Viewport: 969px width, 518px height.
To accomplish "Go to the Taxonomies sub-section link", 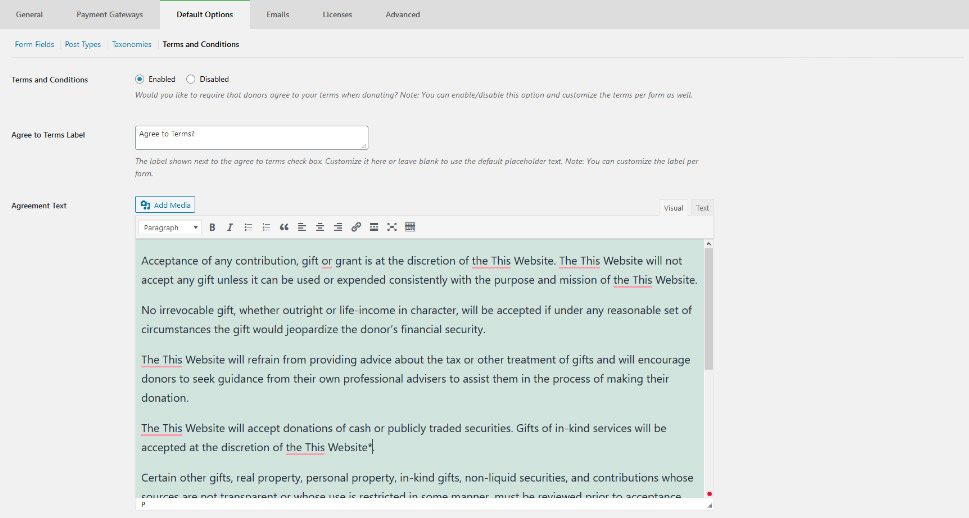I will point(132,44).
